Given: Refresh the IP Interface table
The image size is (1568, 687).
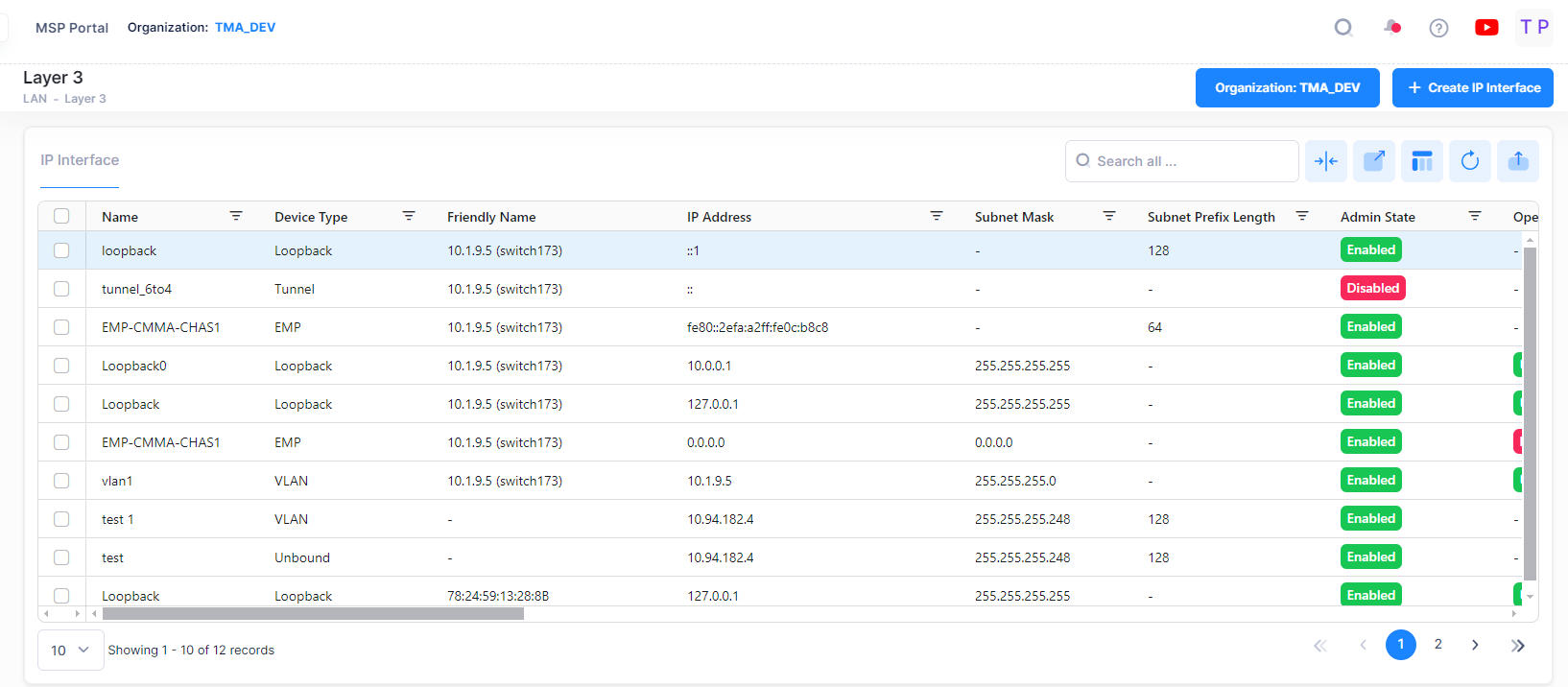Looking at the screenshot, I should tap(1470, 161).
